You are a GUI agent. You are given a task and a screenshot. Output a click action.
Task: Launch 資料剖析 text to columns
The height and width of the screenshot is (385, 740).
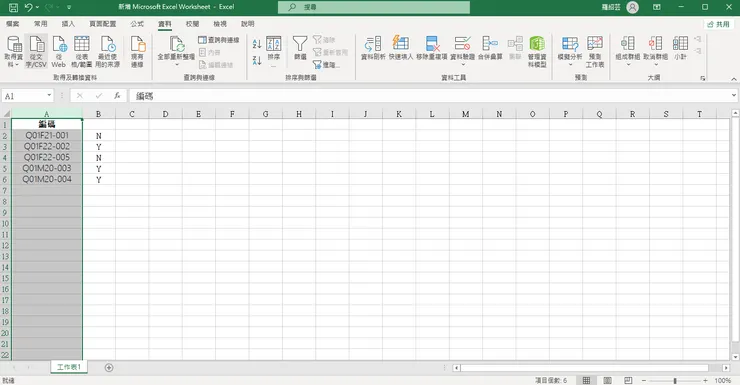coord(373,48)
